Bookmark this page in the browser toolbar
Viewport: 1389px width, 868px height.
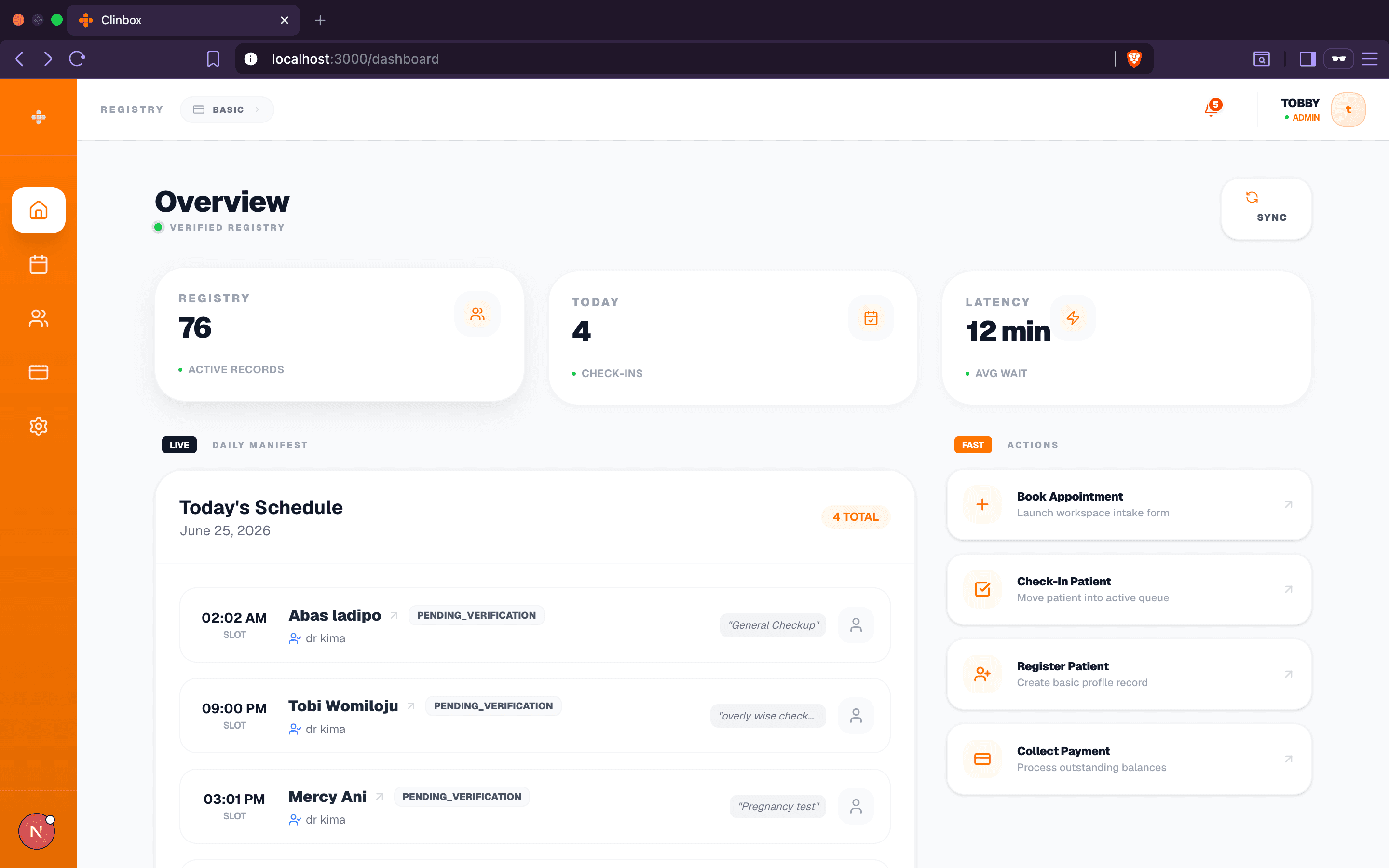click(213, 58)
